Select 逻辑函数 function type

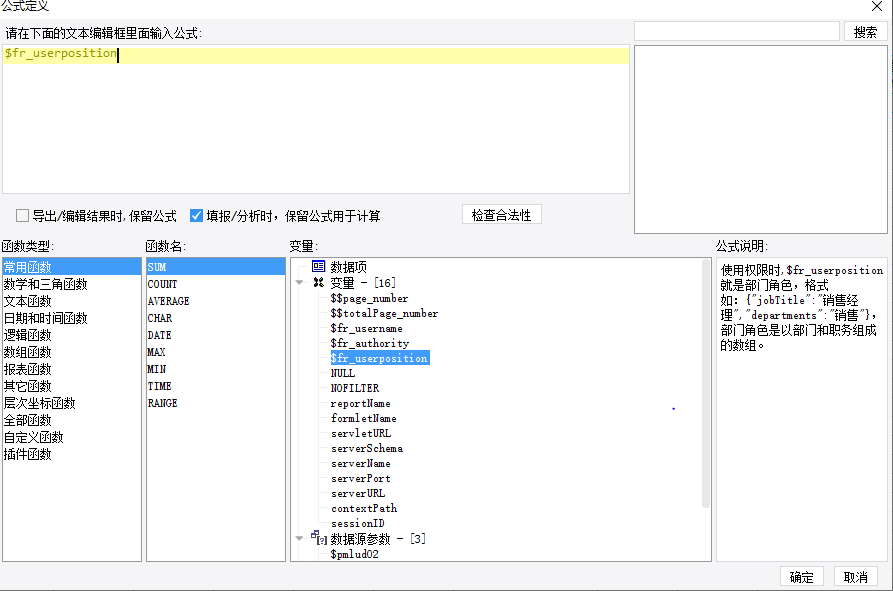pyautogui.click(x=72, y=335)
